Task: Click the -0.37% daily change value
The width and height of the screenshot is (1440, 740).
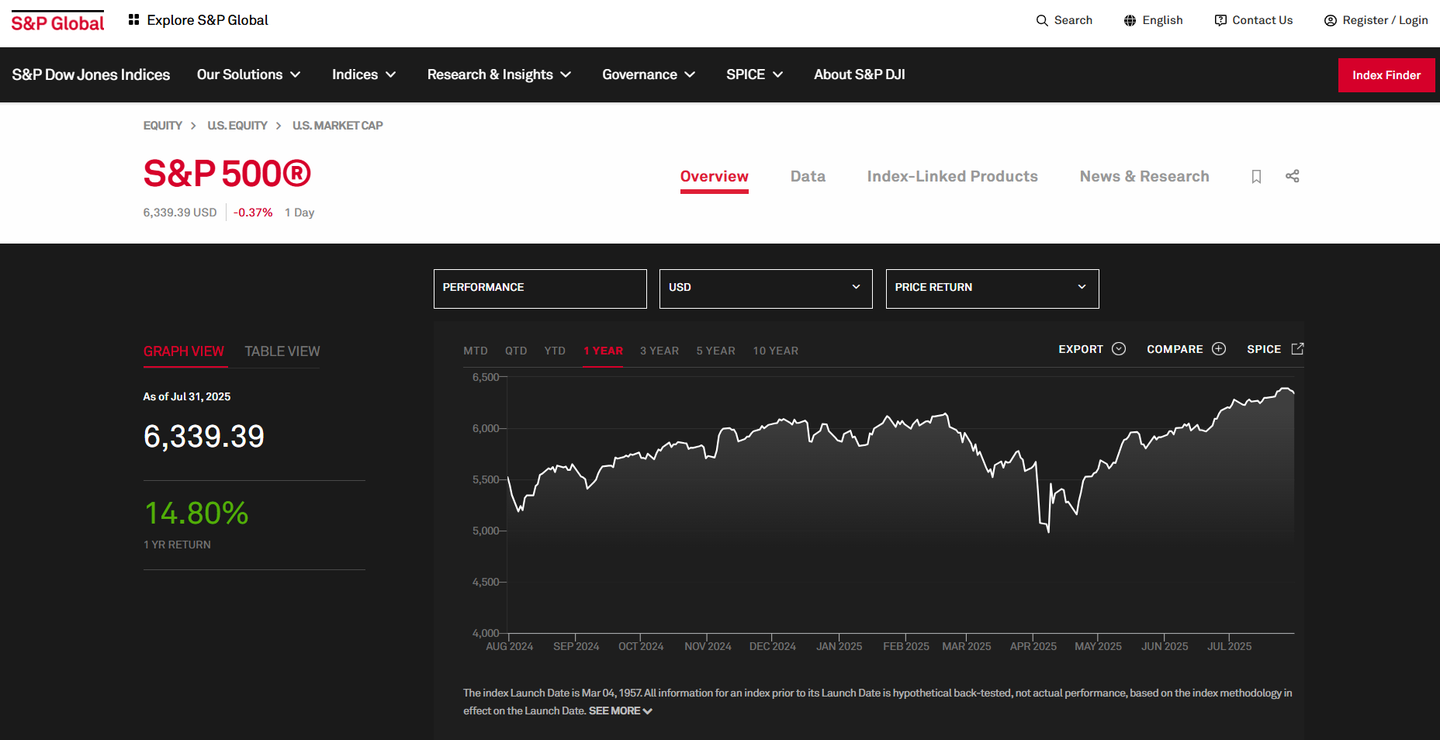Action: click(x=254, y=212)
